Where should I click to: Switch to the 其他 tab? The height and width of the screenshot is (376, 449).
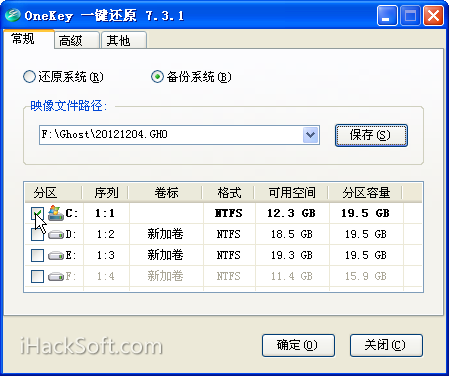(124, 40)
